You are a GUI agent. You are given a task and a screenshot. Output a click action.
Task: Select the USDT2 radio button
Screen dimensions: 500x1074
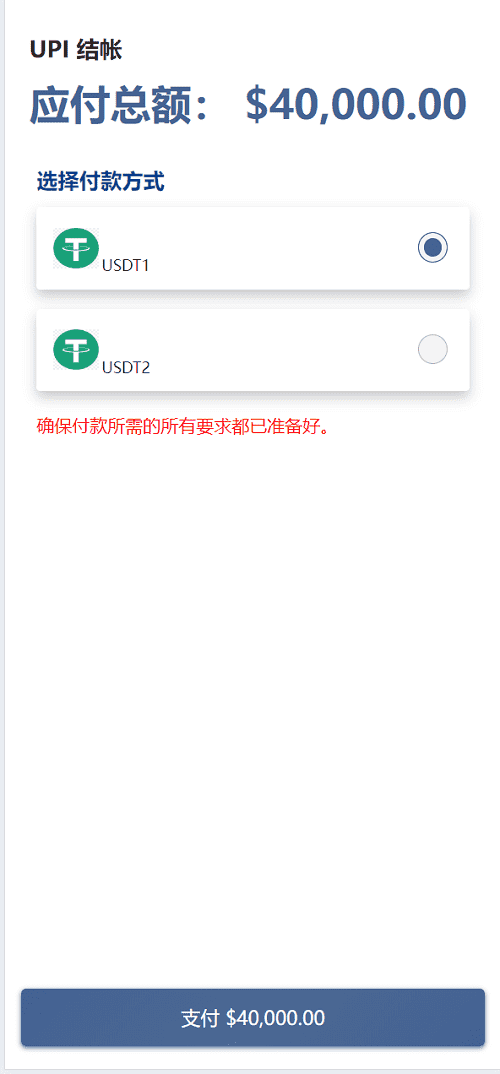tap(433, 349)
